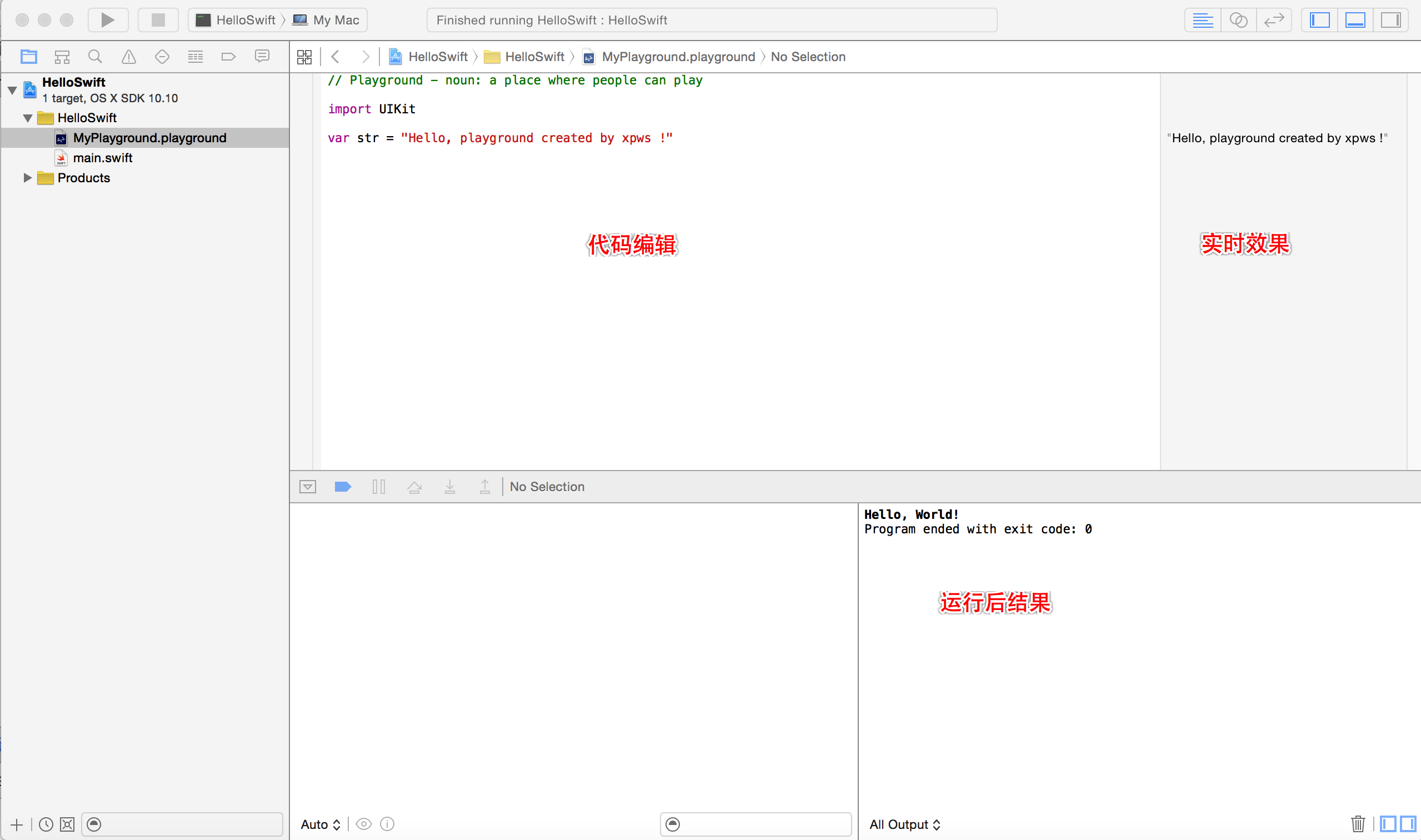Open the Test navigator tab
Image resolution: width=1421 pixels, height=840 pixels.
click(x=162, y=57)
